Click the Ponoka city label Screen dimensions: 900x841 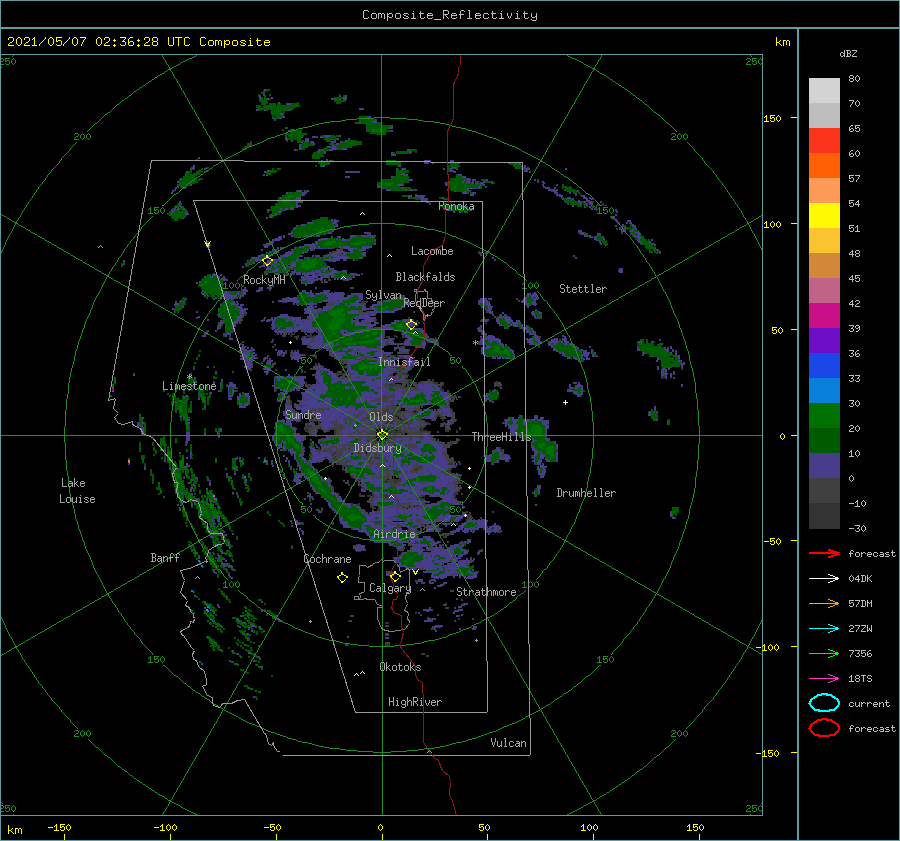click(x=456, y=206)
